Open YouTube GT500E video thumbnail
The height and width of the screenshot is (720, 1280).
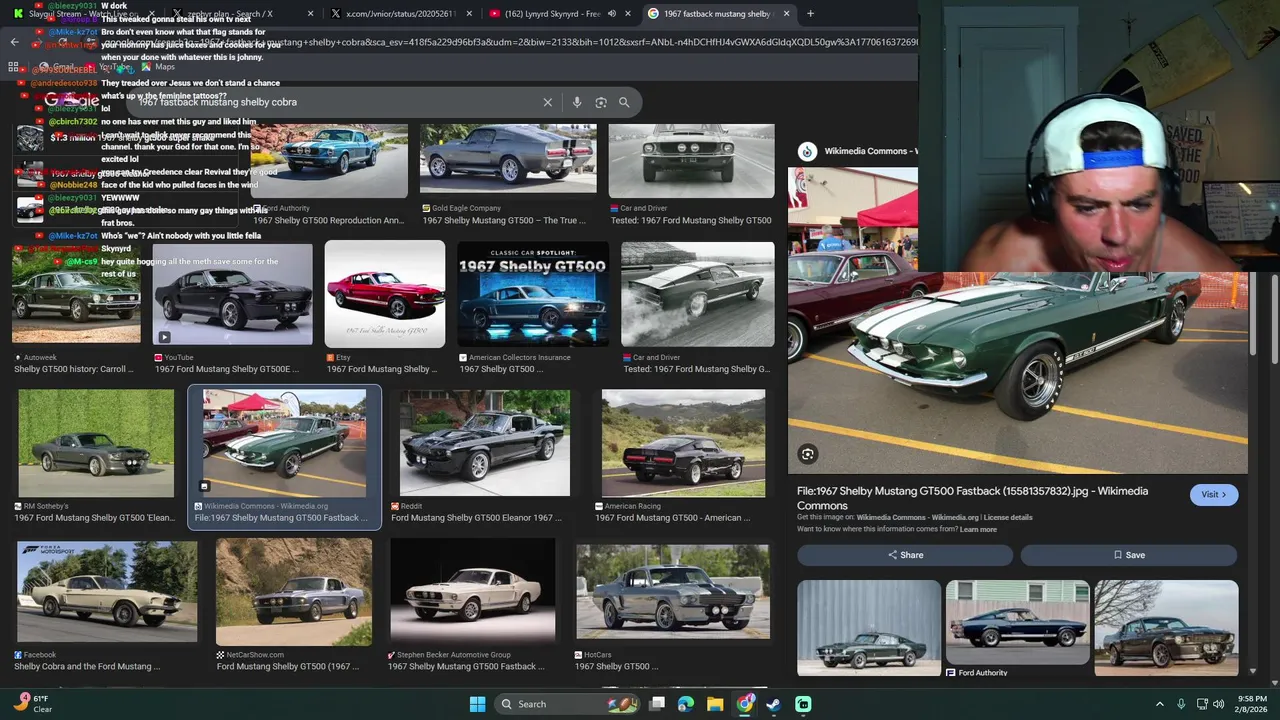coord(232,294)
